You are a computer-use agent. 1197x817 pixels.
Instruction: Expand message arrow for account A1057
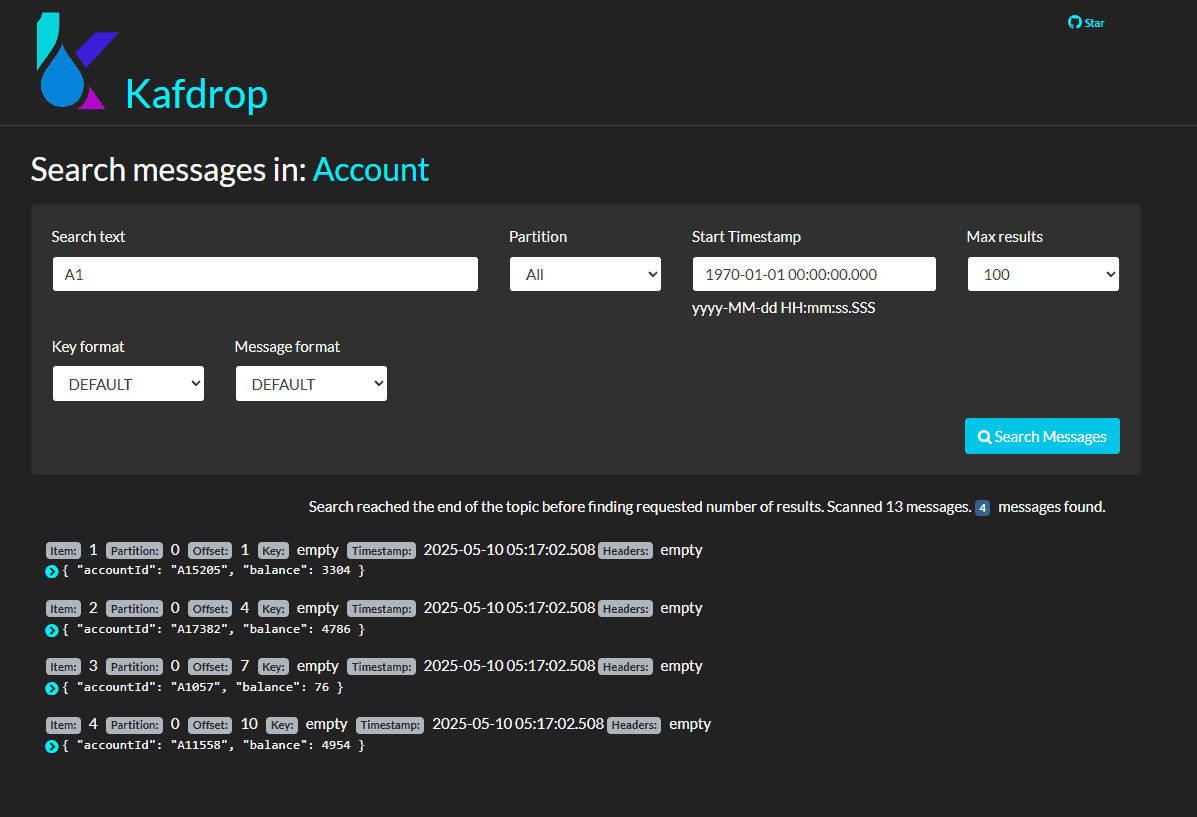click(52, 688)
